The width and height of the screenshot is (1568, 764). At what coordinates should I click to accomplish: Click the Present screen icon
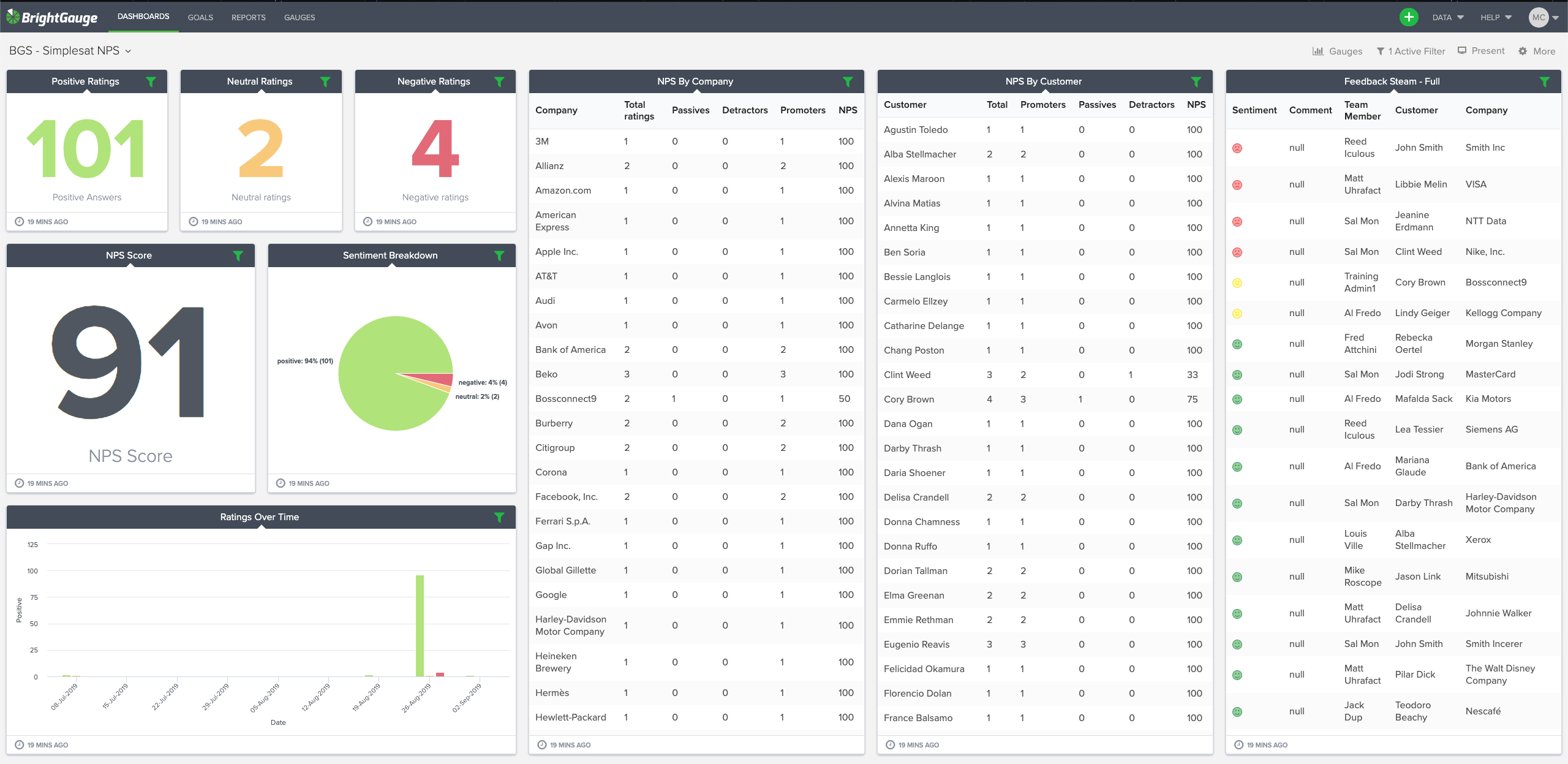1462,51
